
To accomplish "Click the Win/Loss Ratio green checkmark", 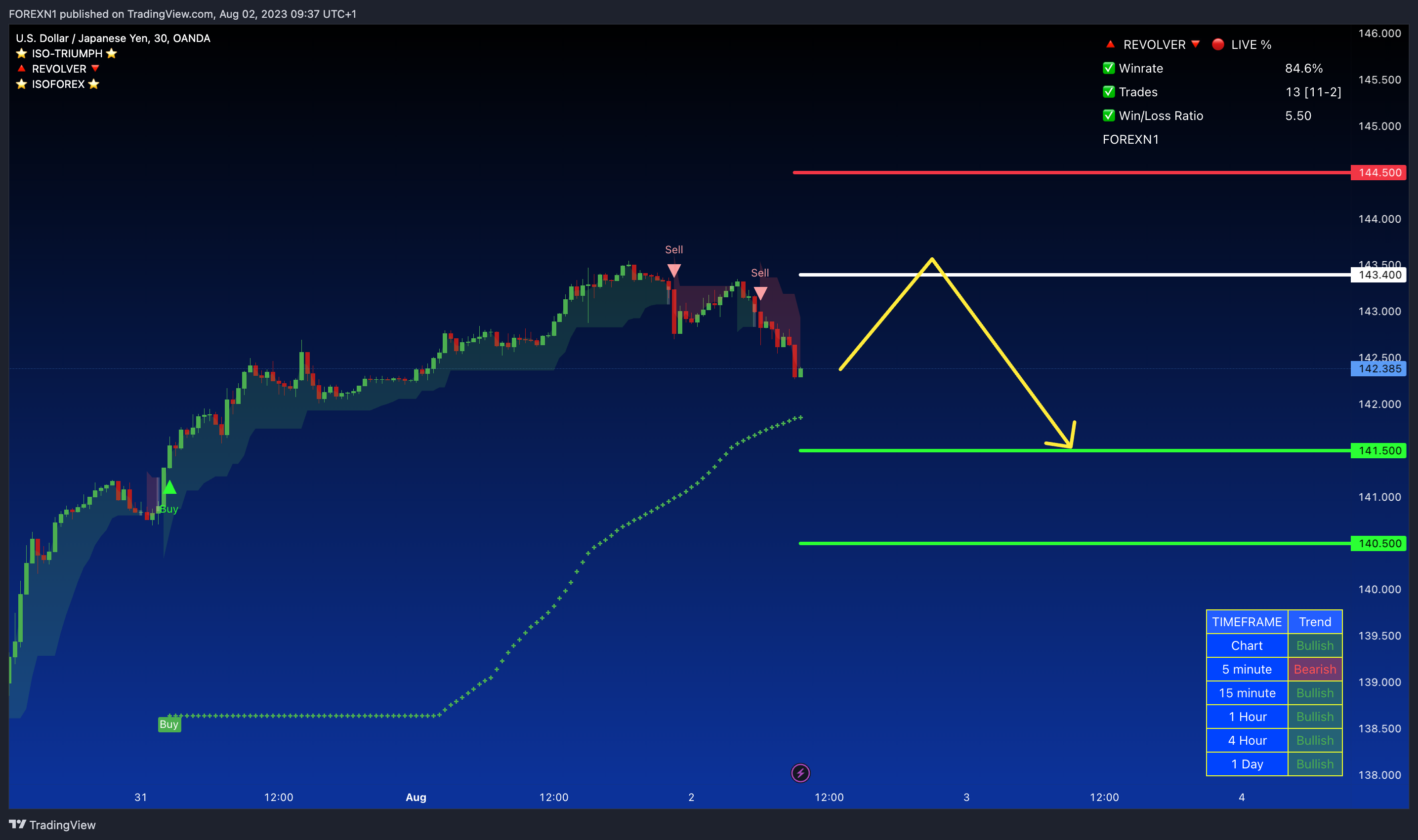I will (x=1109, y=116).
